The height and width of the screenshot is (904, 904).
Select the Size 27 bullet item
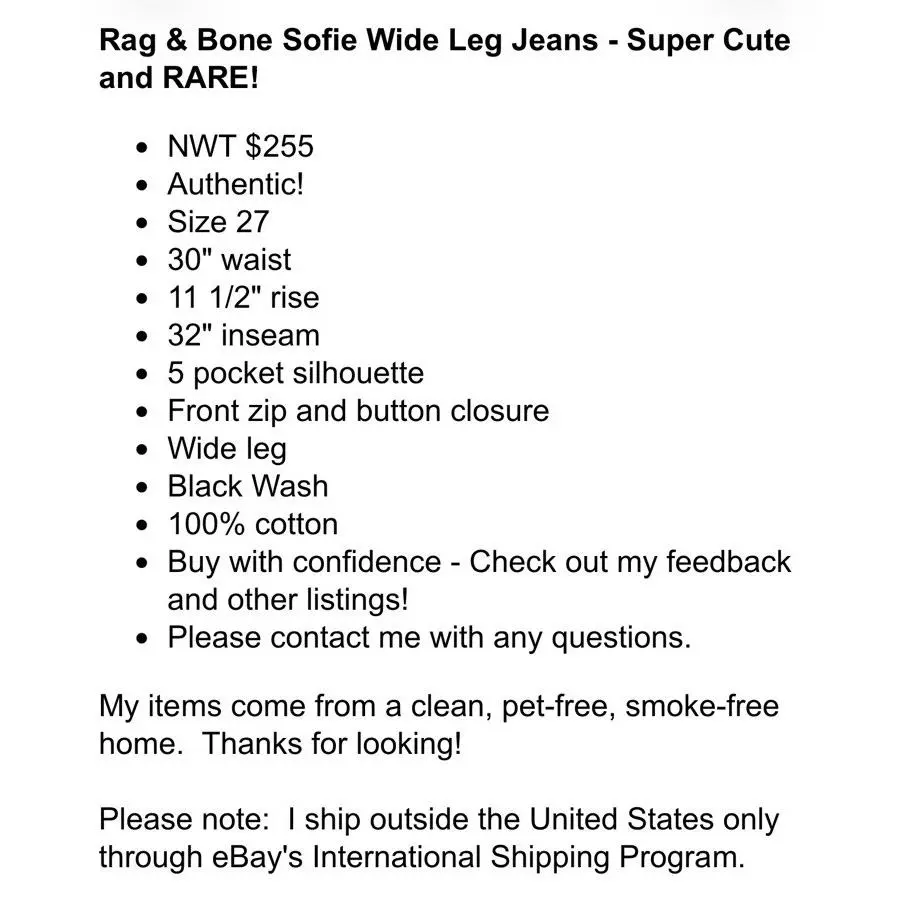click(219, 222)
